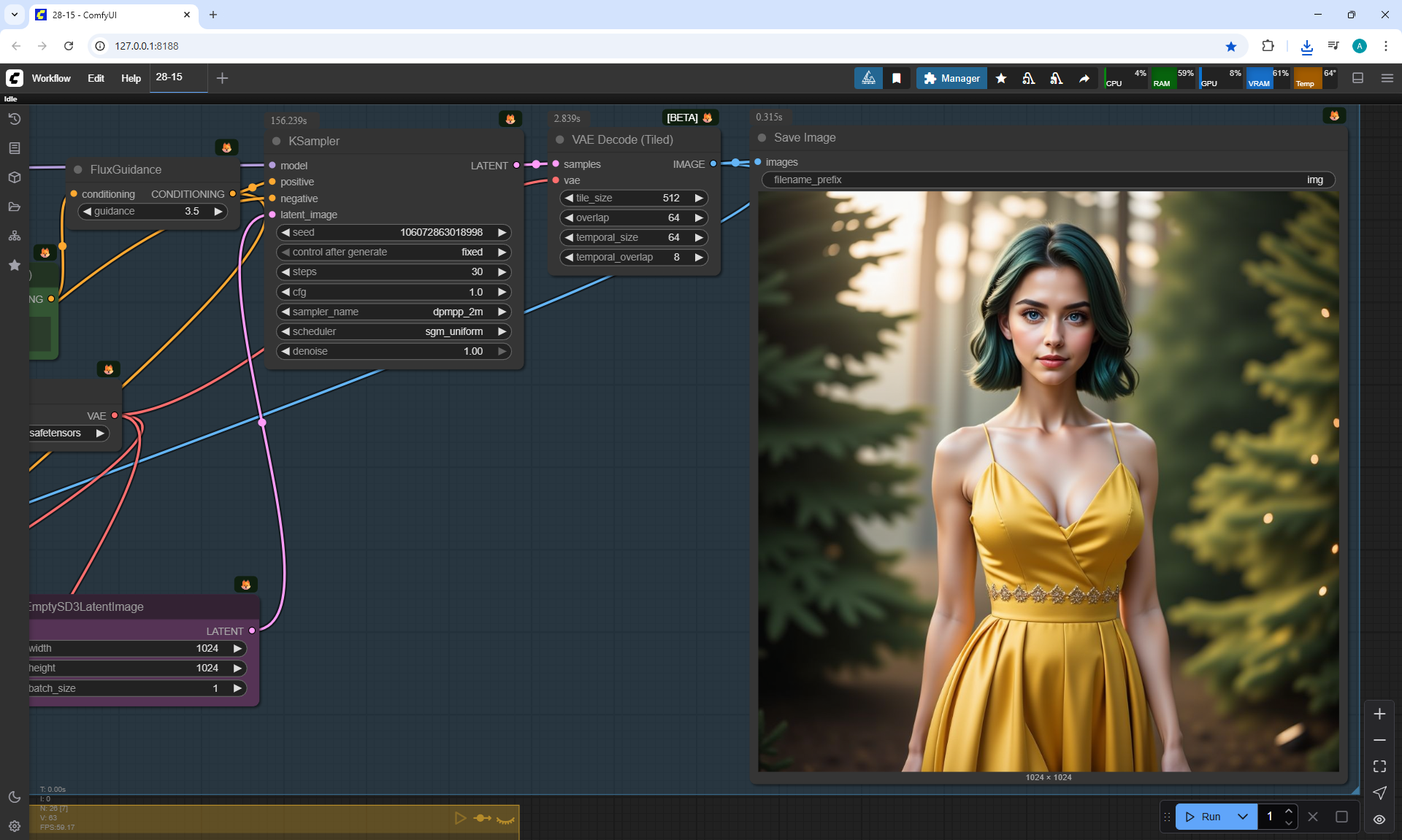Increase the steps value with right arrow

(502, 271)
